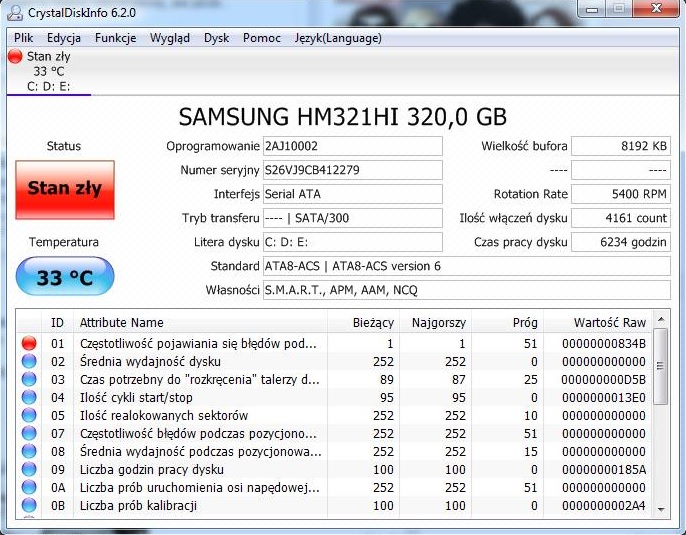Viewport: 686px width, 535px height.
Task: Click the buffer size field 8192 KB
Action: [x=621, y=146]
